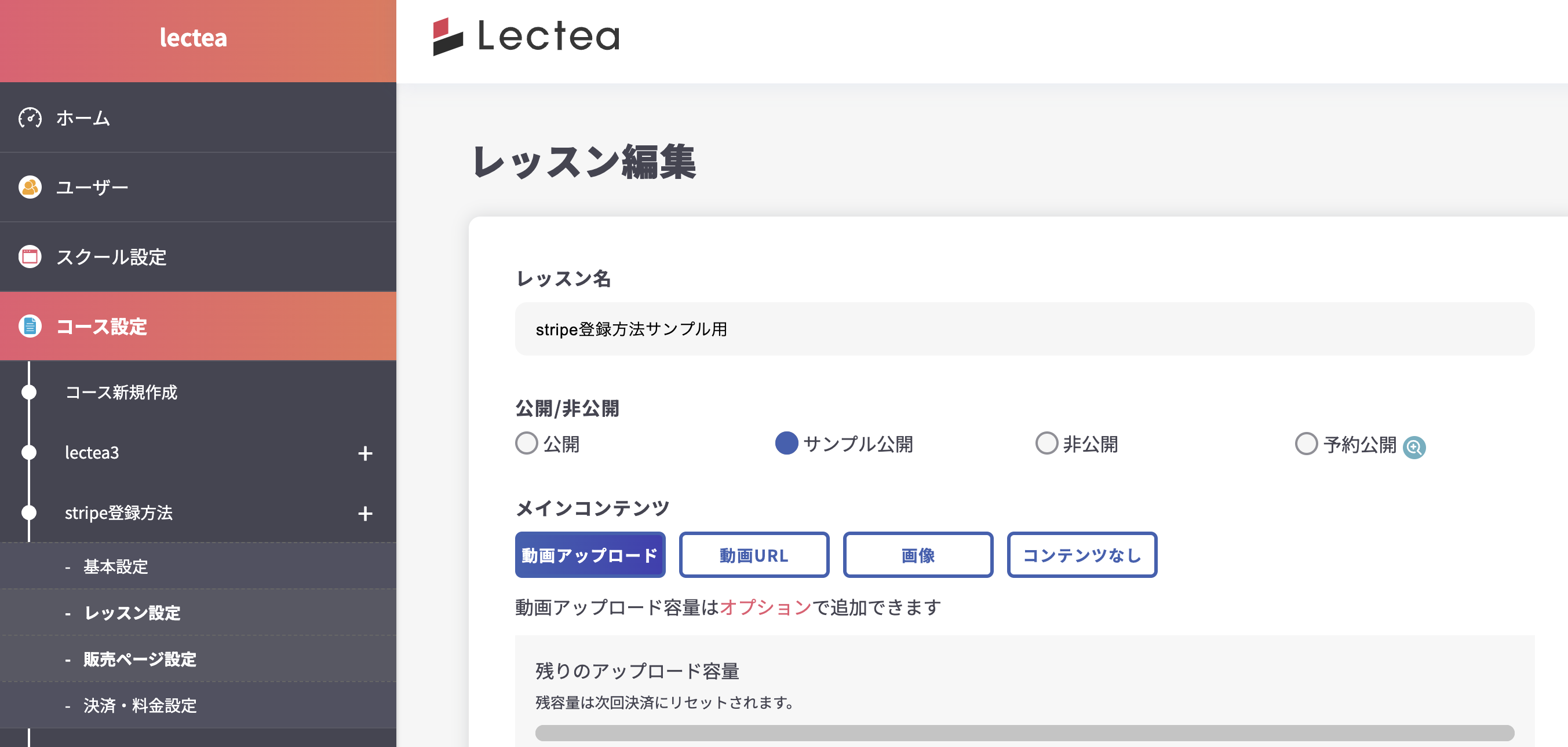Image resolution: width=1568 pixels, height=747 pixels.
Task: Click the レッスン名 text field
Action: point(1024,329)
